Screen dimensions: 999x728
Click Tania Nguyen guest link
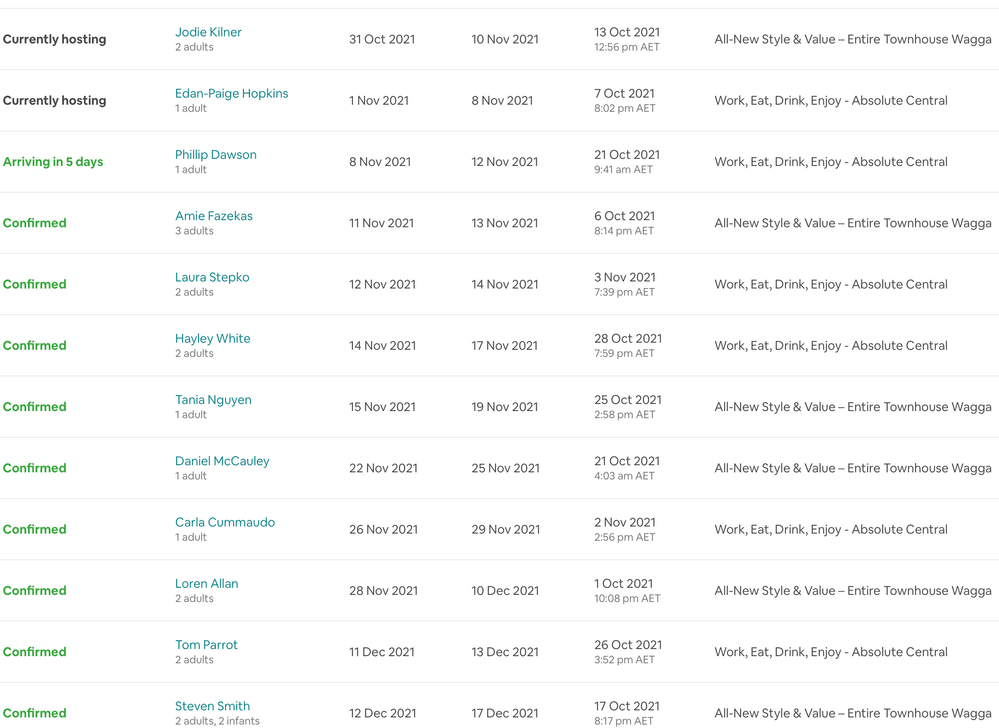click(213, 400)
